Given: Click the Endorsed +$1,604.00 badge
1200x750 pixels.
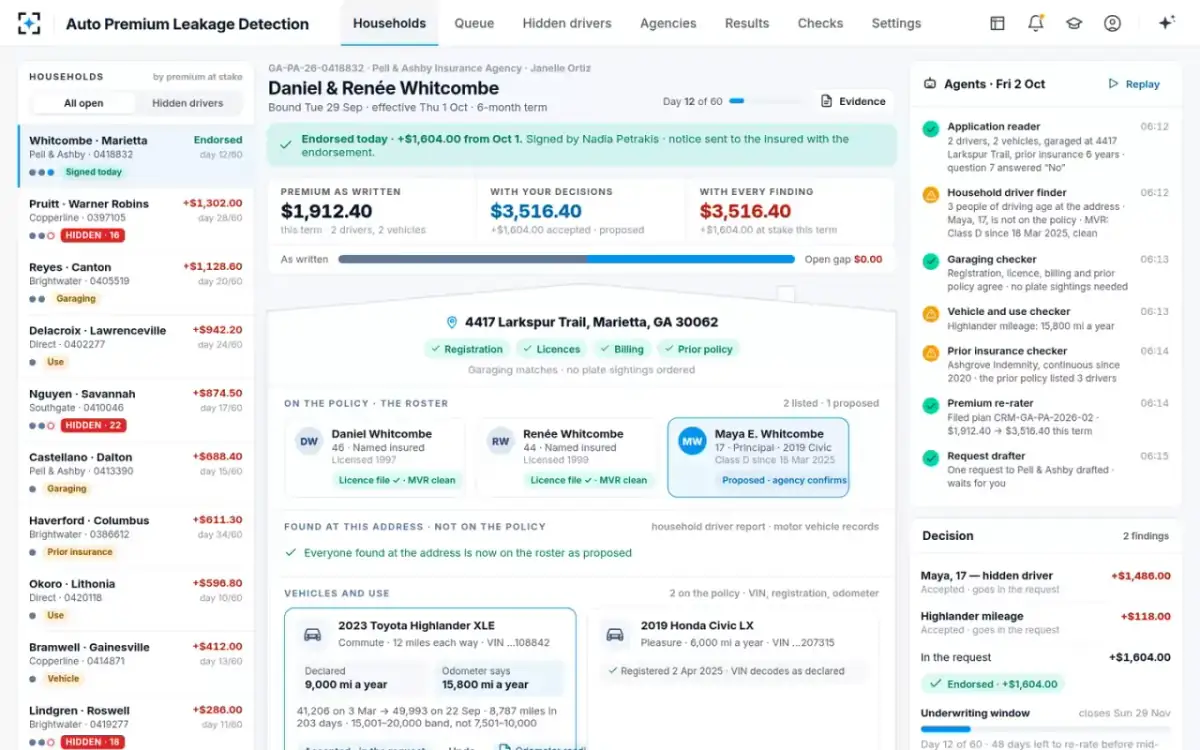Looking at the screenshot, I should [993, 684].
